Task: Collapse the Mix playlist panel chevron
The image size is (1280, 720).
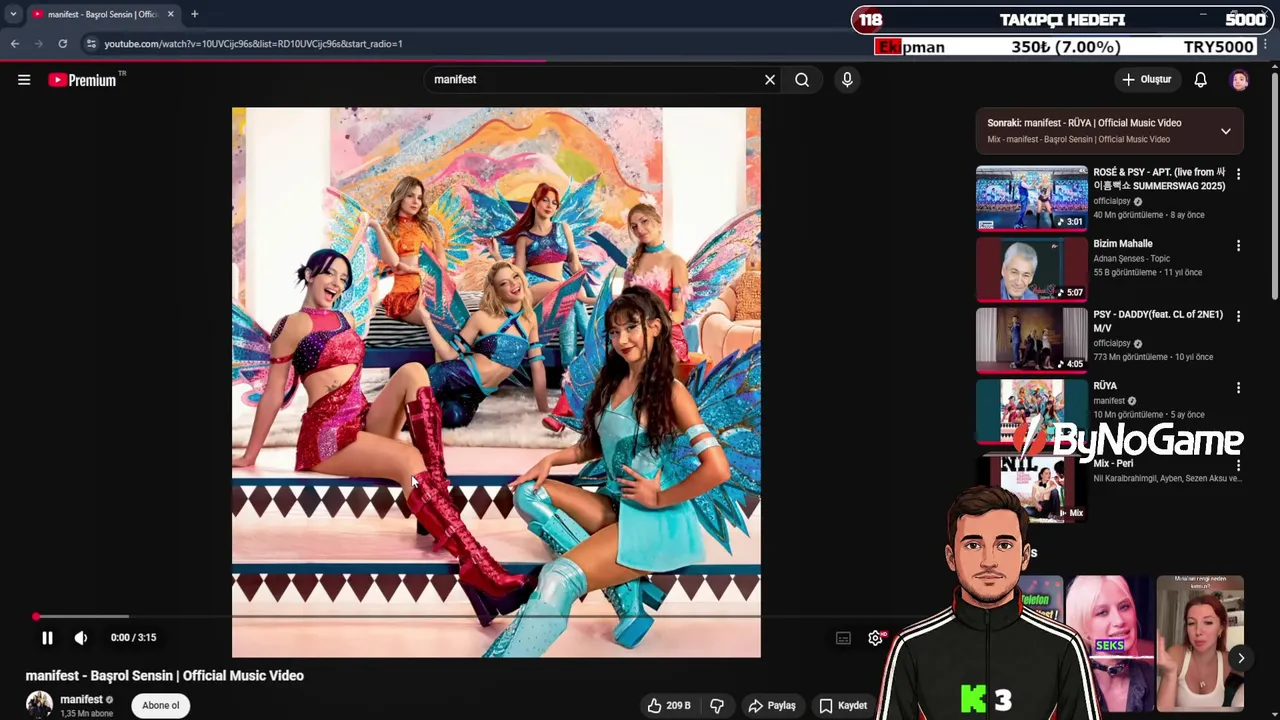Action: point(1225,131)
